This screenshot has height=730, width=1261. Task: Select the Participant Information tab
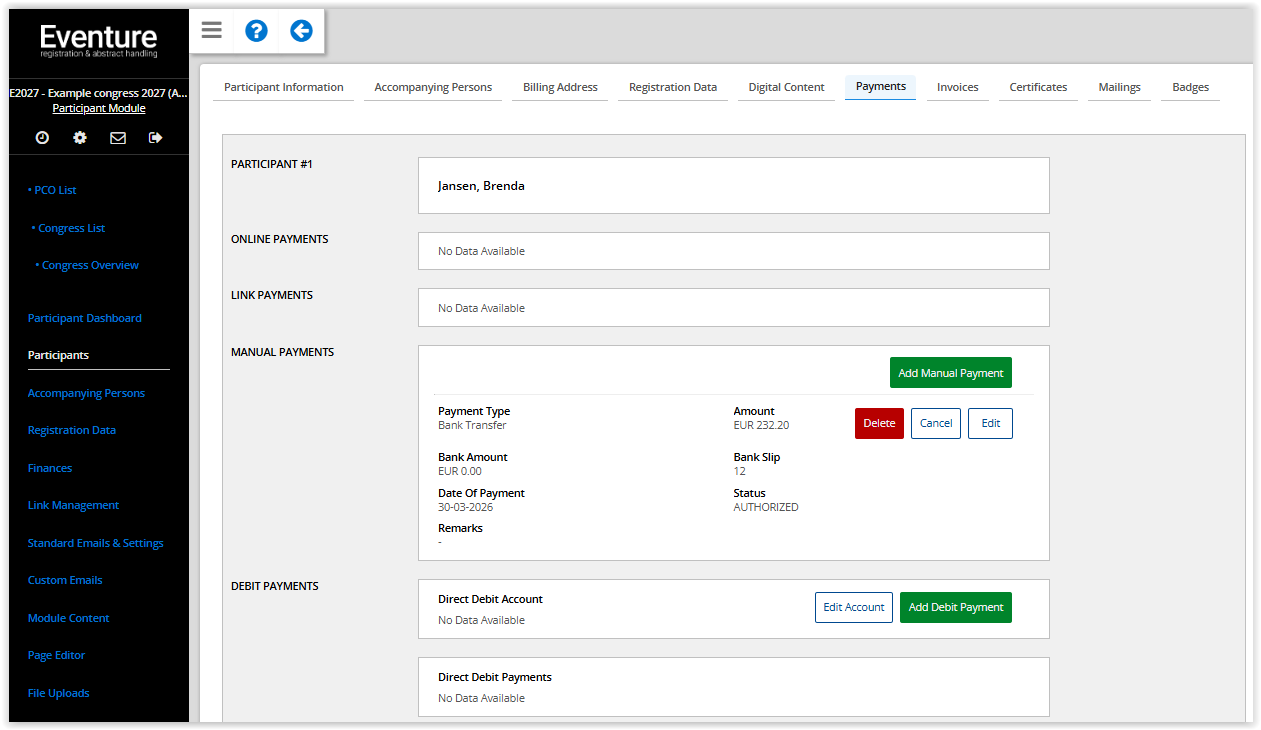(x=283, y=87)
